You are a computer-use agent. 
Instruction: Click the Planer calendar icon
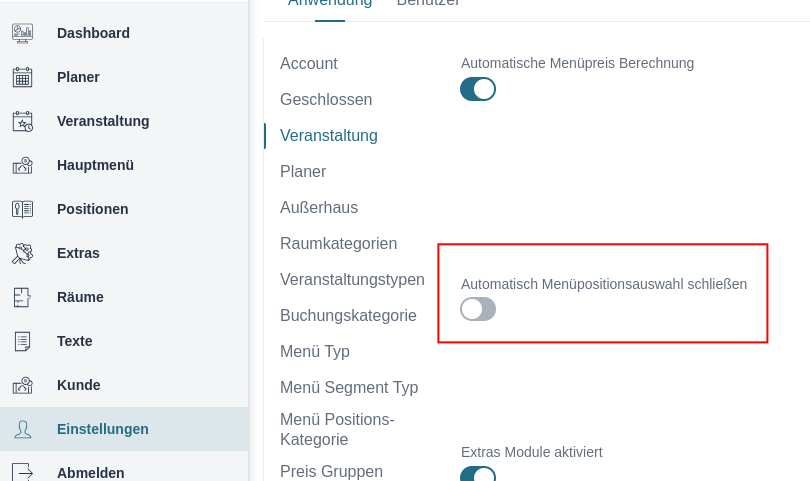point(22,77)
